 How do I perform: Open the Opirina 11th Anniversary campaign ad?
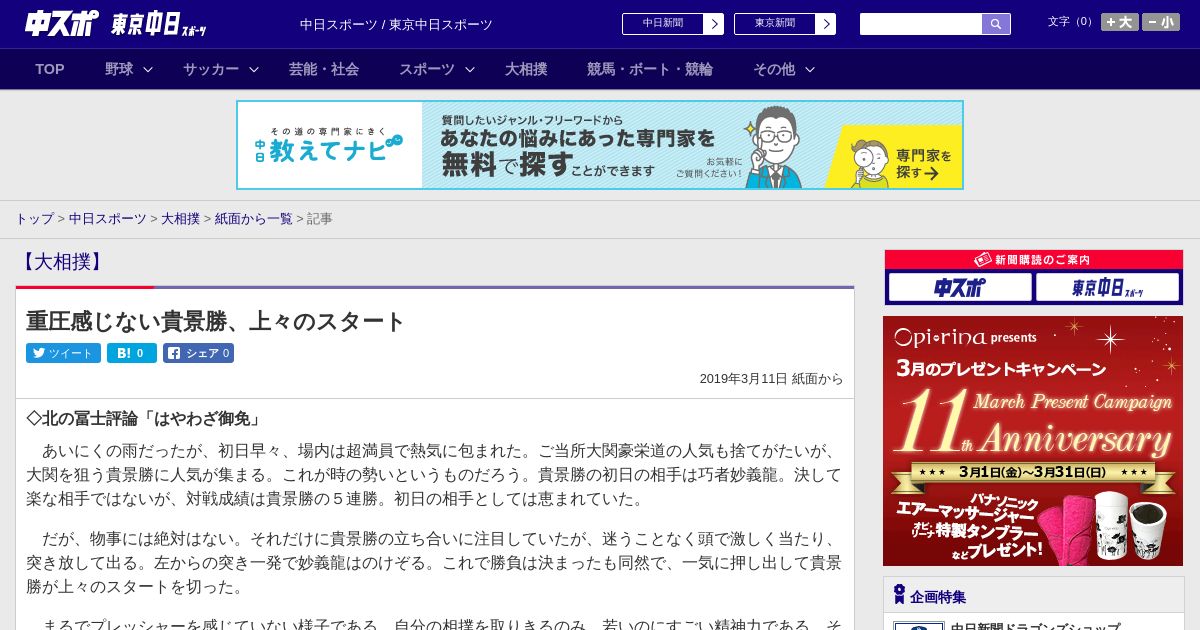(x=1033, y=441)
